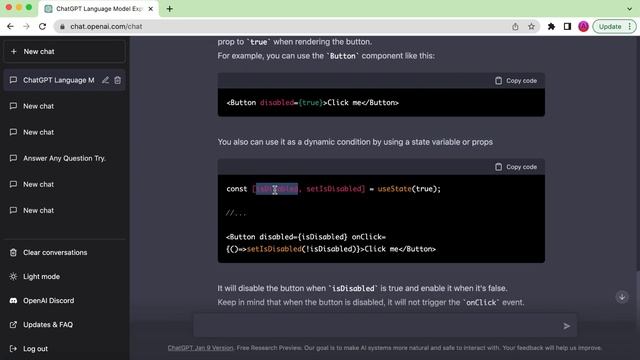Click the highlighted isDisabled variable in code
The width and height of the screenshot is (640, 360).
point(277,189)
